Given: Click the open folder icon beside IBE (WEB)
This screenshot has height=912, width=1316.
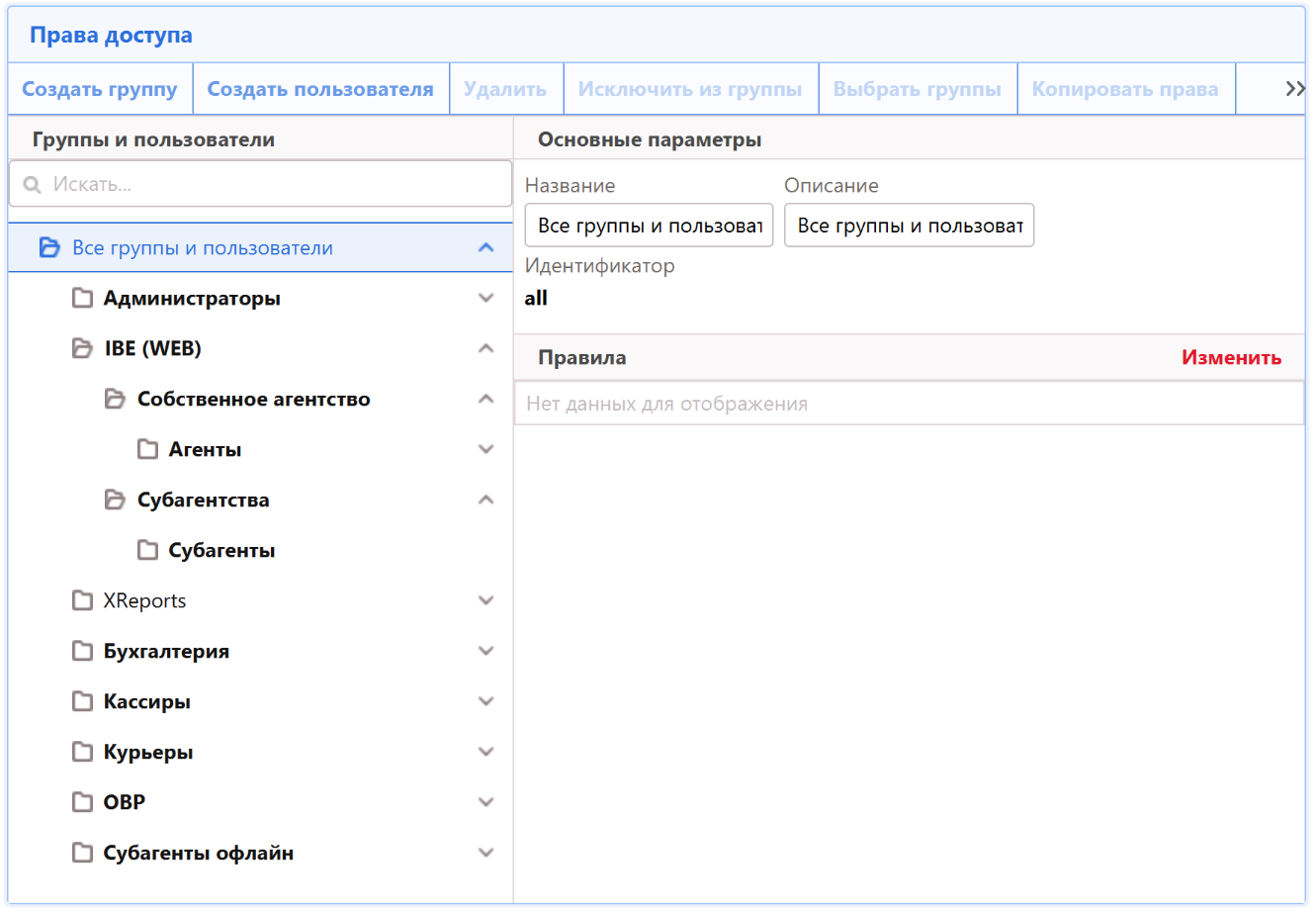Looking at the screenshot, I should pos(83,348).
